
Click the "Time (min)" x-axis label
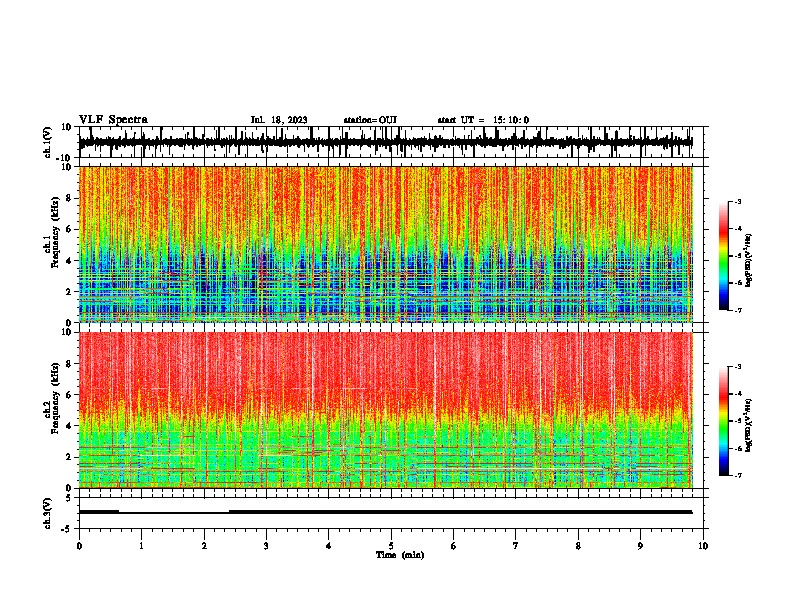400,555
